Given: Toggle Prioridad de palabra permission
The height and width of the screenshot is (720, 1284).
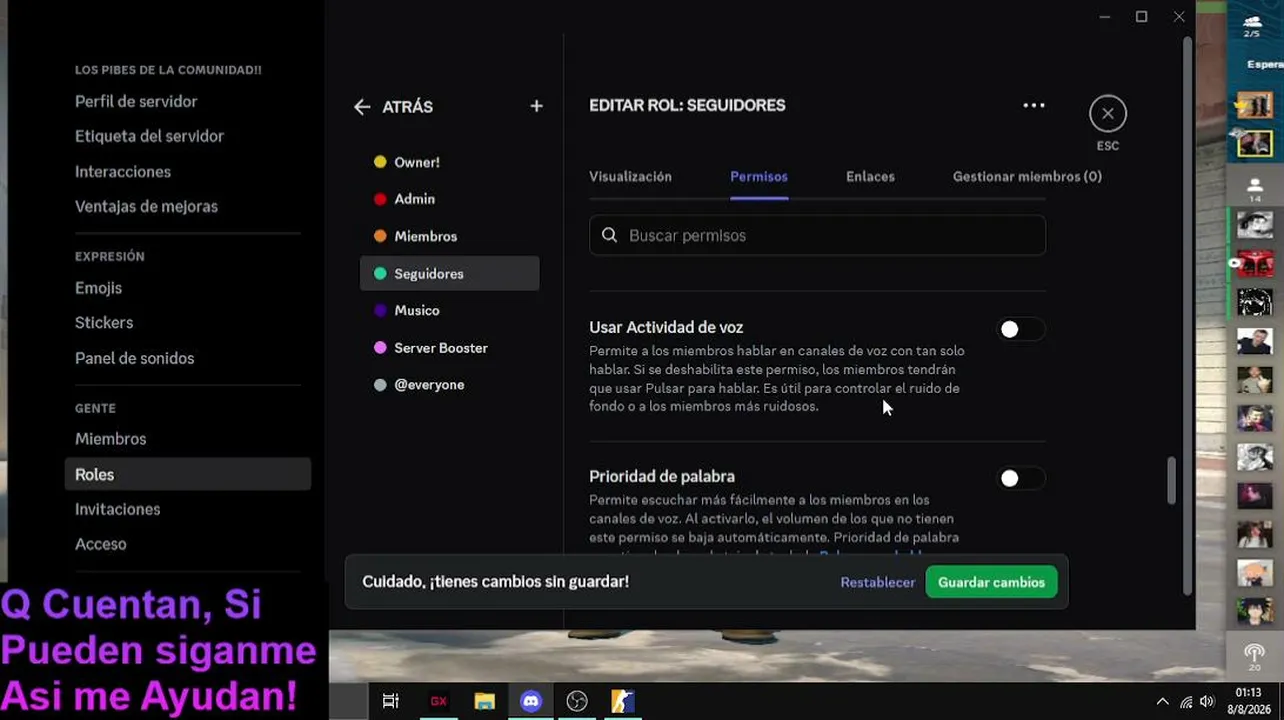Looking at the screenshot, I should pos(1021,478).
